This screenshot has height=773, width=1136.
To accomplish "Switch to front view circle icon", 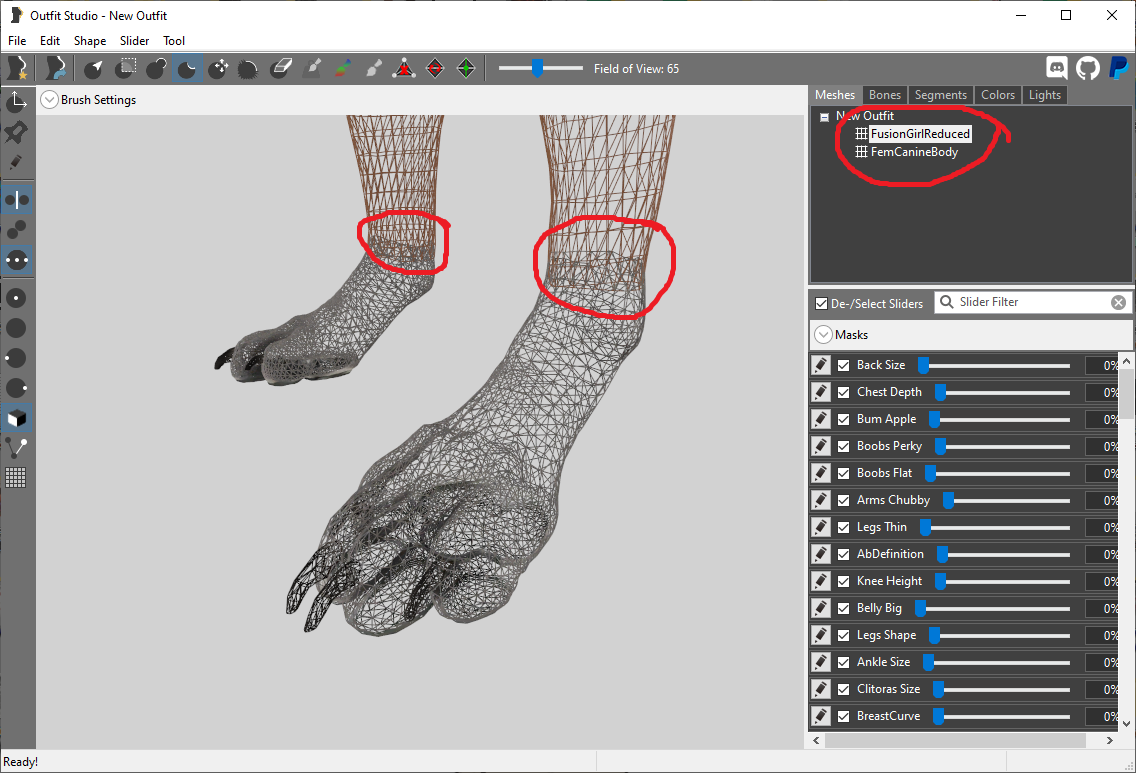I will click(x=16, y=298).
